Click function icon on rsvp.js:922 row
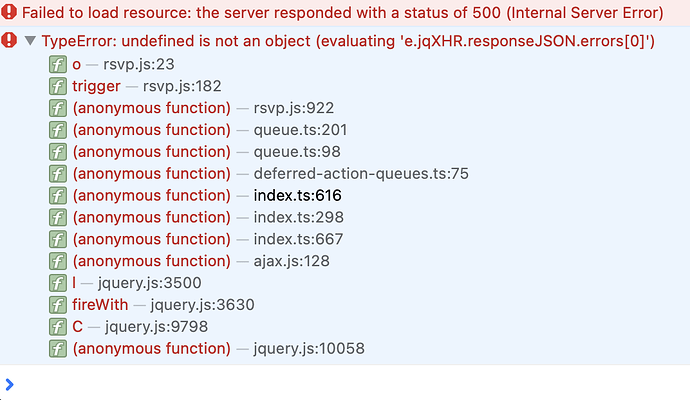Viewport: 690px width, 400px height. (58, 108)
